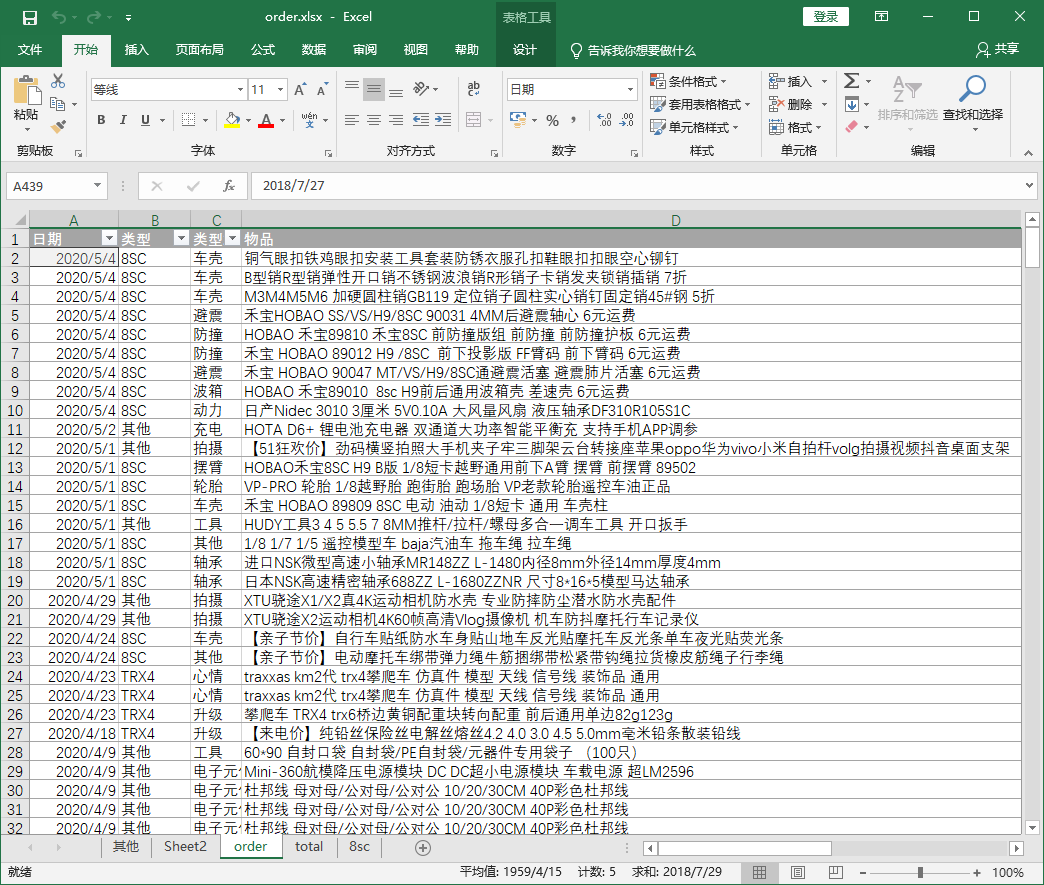The image size is (1044, 885).
Task: Switch to the 公式 ribbon tab
Action: tap(263, 50)
